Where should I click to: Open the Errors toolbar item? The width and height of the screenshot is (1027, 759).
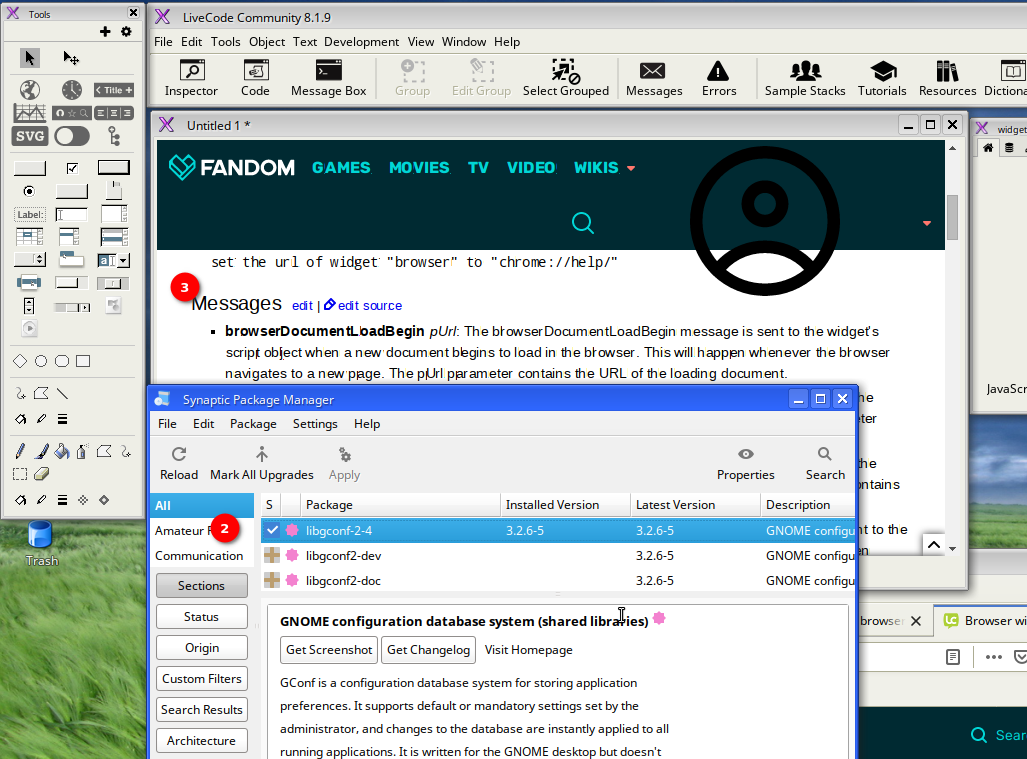(719, 78)
